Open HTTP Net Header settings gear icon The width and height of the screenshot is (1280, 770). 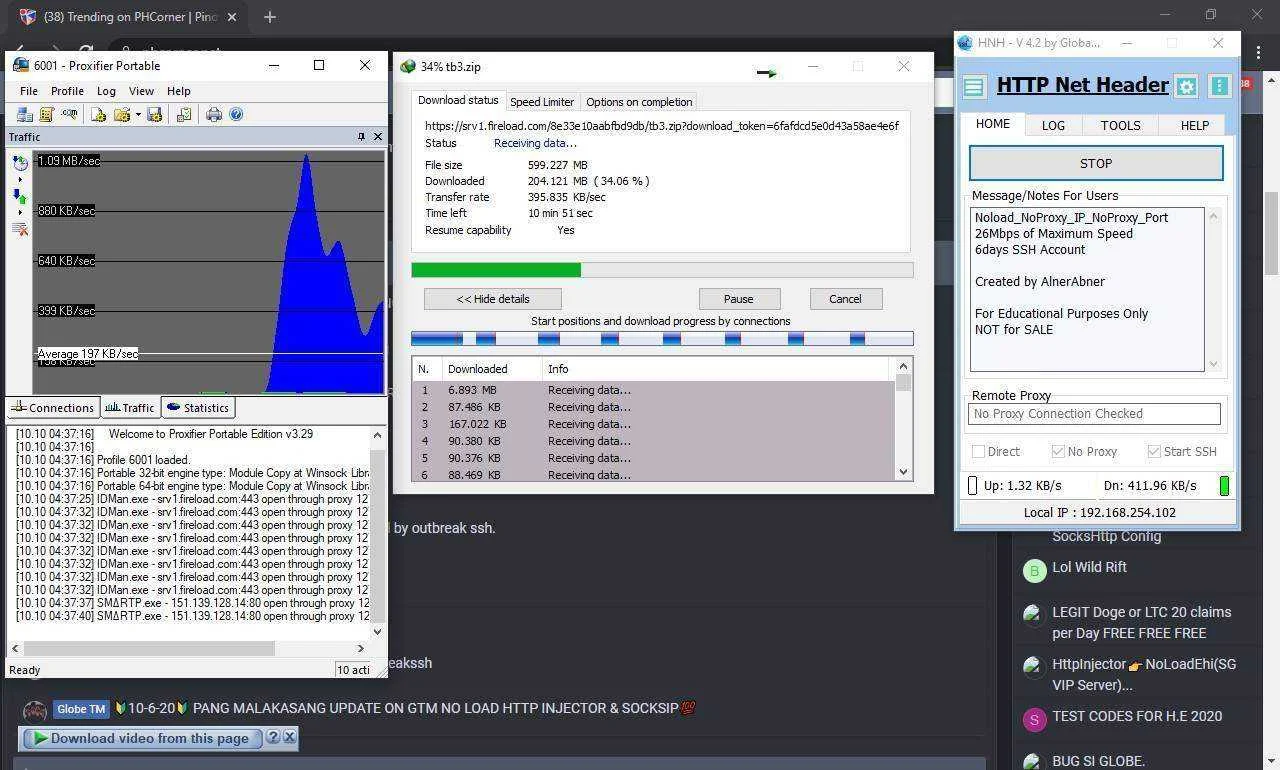[x=1186, y=87]
